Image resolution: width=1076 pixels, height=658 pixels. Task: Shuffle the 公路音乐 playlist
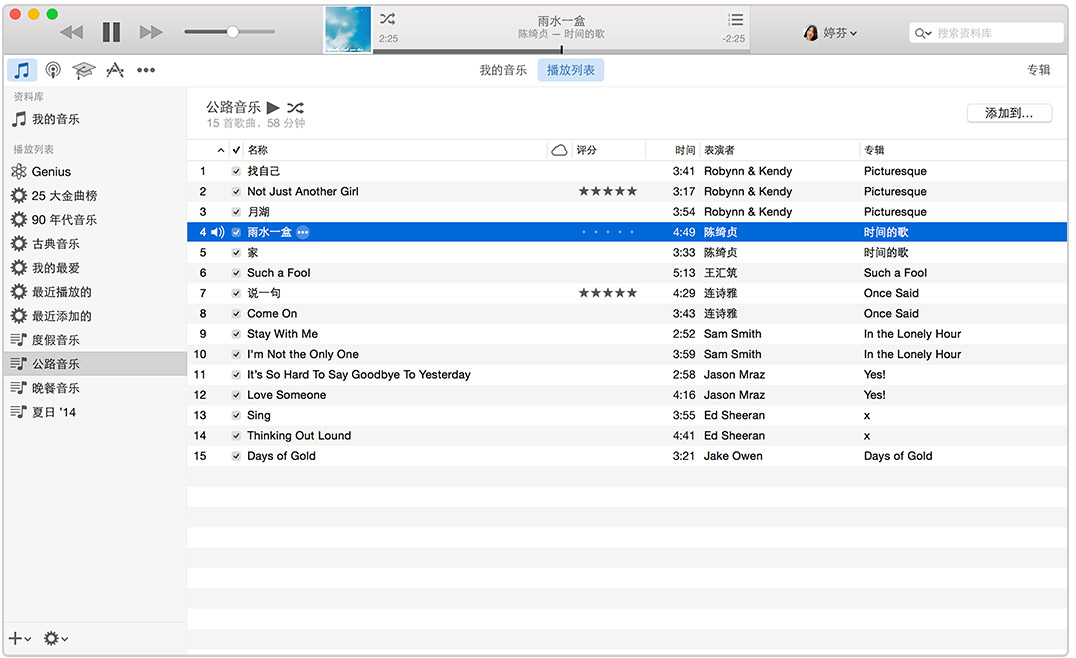tap(295, 108)
